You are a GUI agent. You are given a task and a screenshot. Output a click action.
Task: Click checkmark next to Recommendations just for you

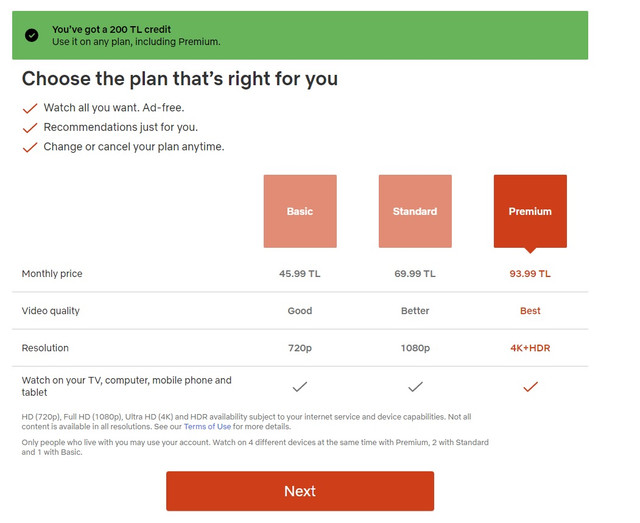(x=30, y=128)
